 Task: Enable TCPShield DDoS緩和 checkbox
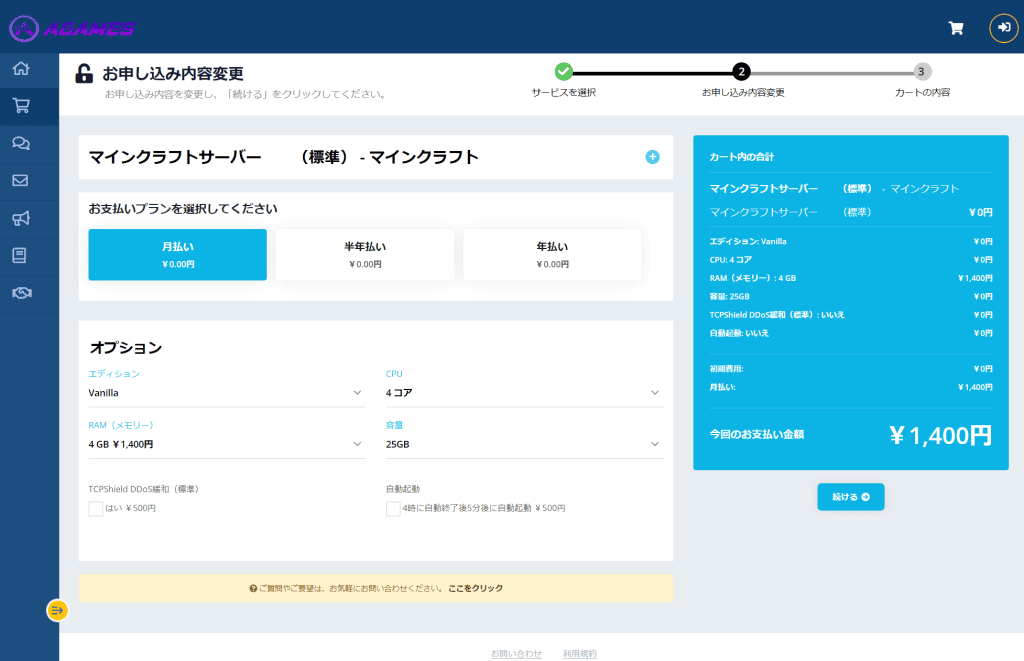pos(95,509)
